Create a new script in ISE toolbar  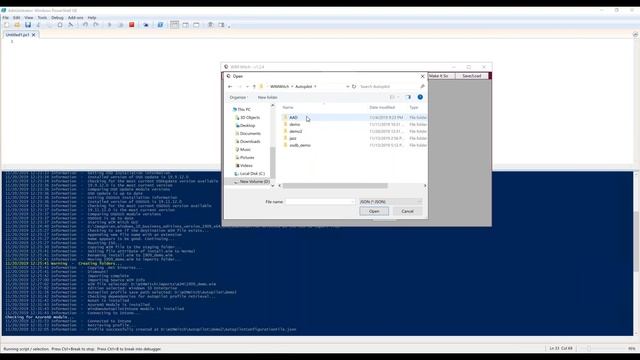(7, 25)
